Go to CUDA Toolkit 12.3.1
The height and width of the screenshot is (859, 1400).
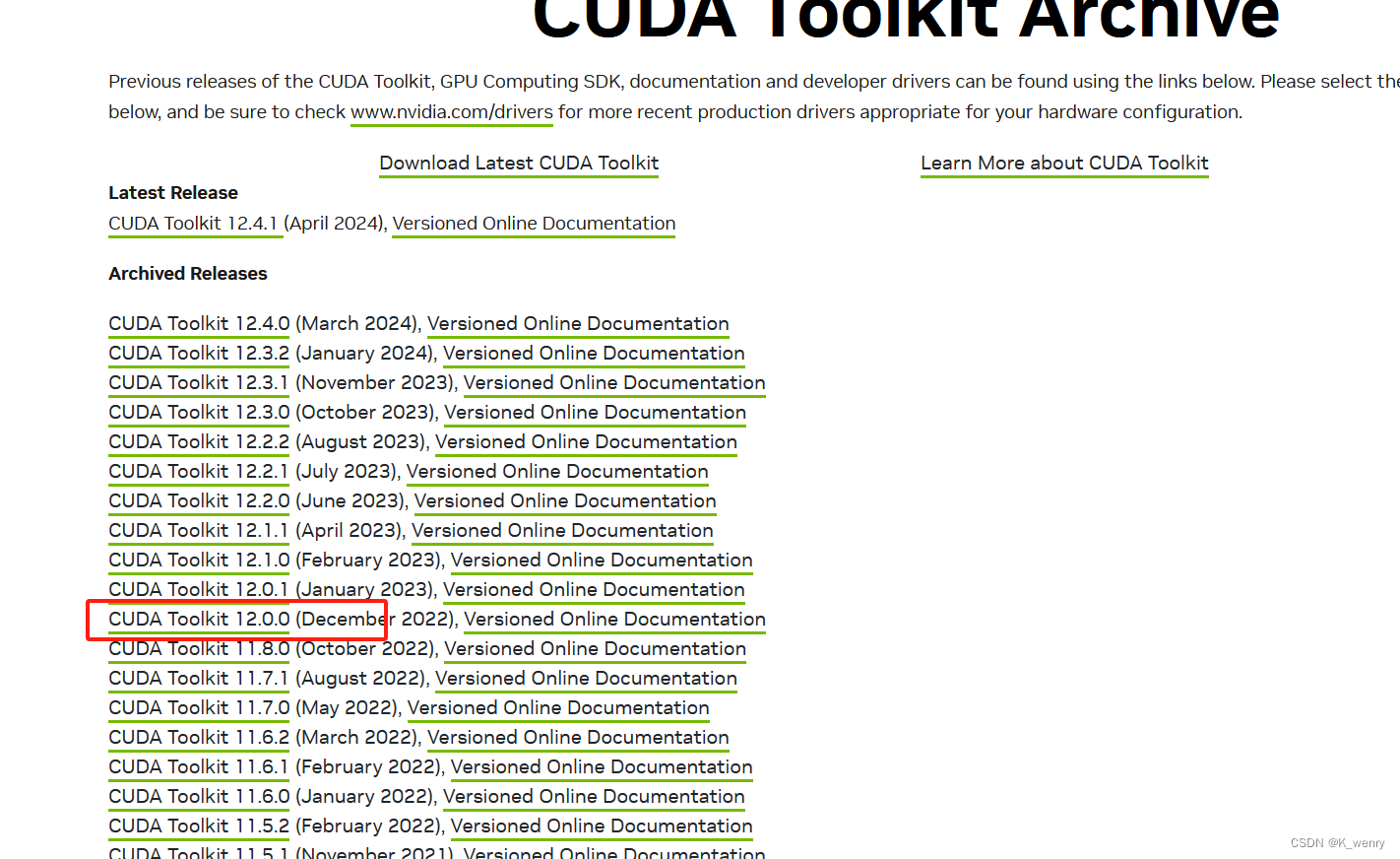tap(199, 383)
